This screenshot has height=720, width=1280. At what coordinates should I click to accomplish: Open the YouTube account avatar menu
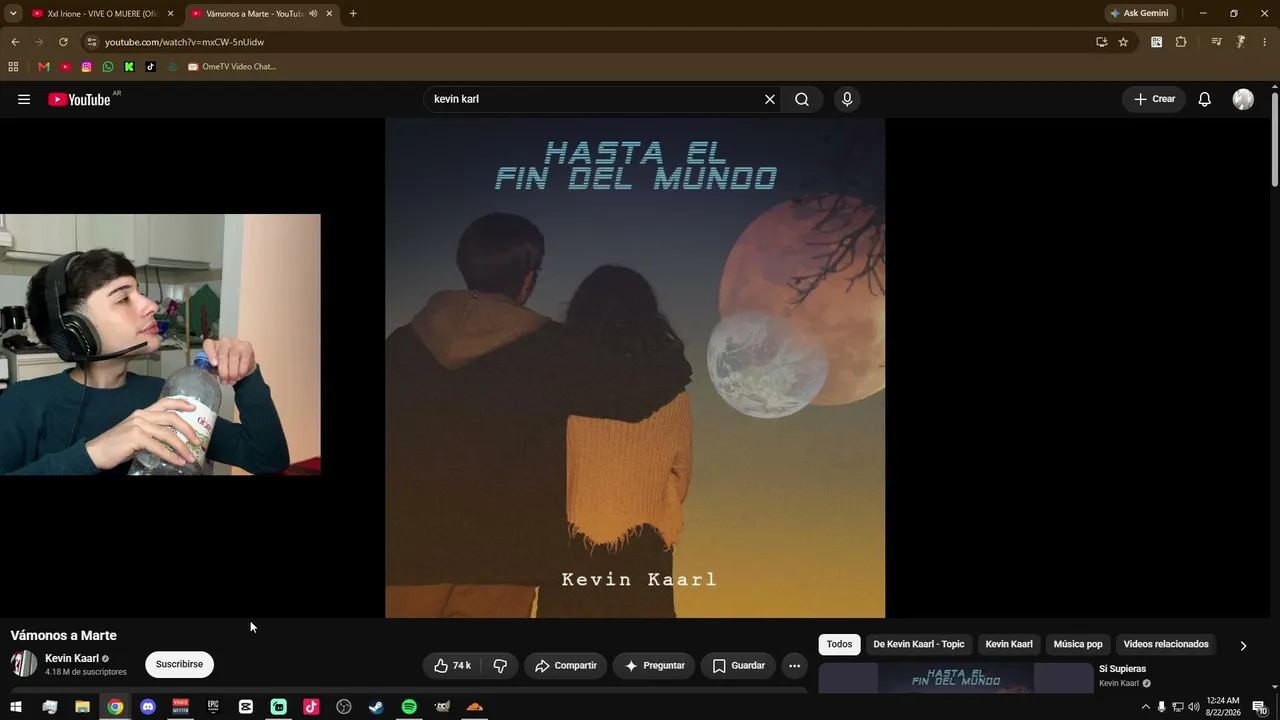pos(1243,99)
